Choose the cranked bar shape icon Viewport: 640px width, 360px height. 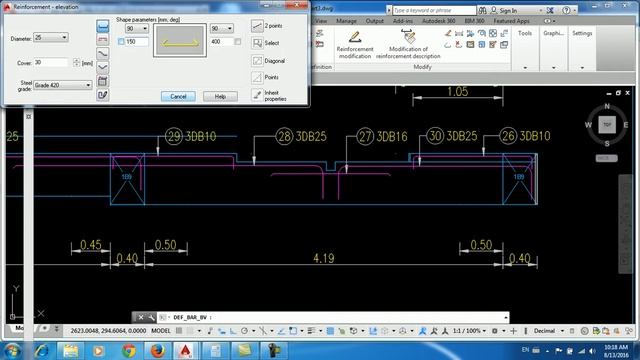coord(103,53)
